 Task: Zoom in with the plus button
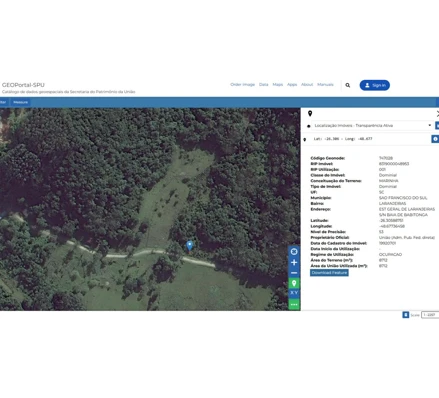coord(294,263)
